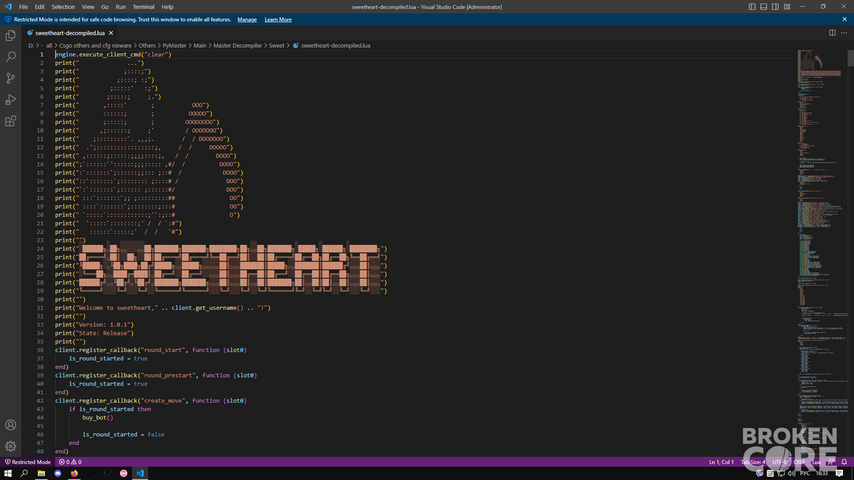
Task: Select the sweetheart-decompiled.lua tab
Action: 70,33
